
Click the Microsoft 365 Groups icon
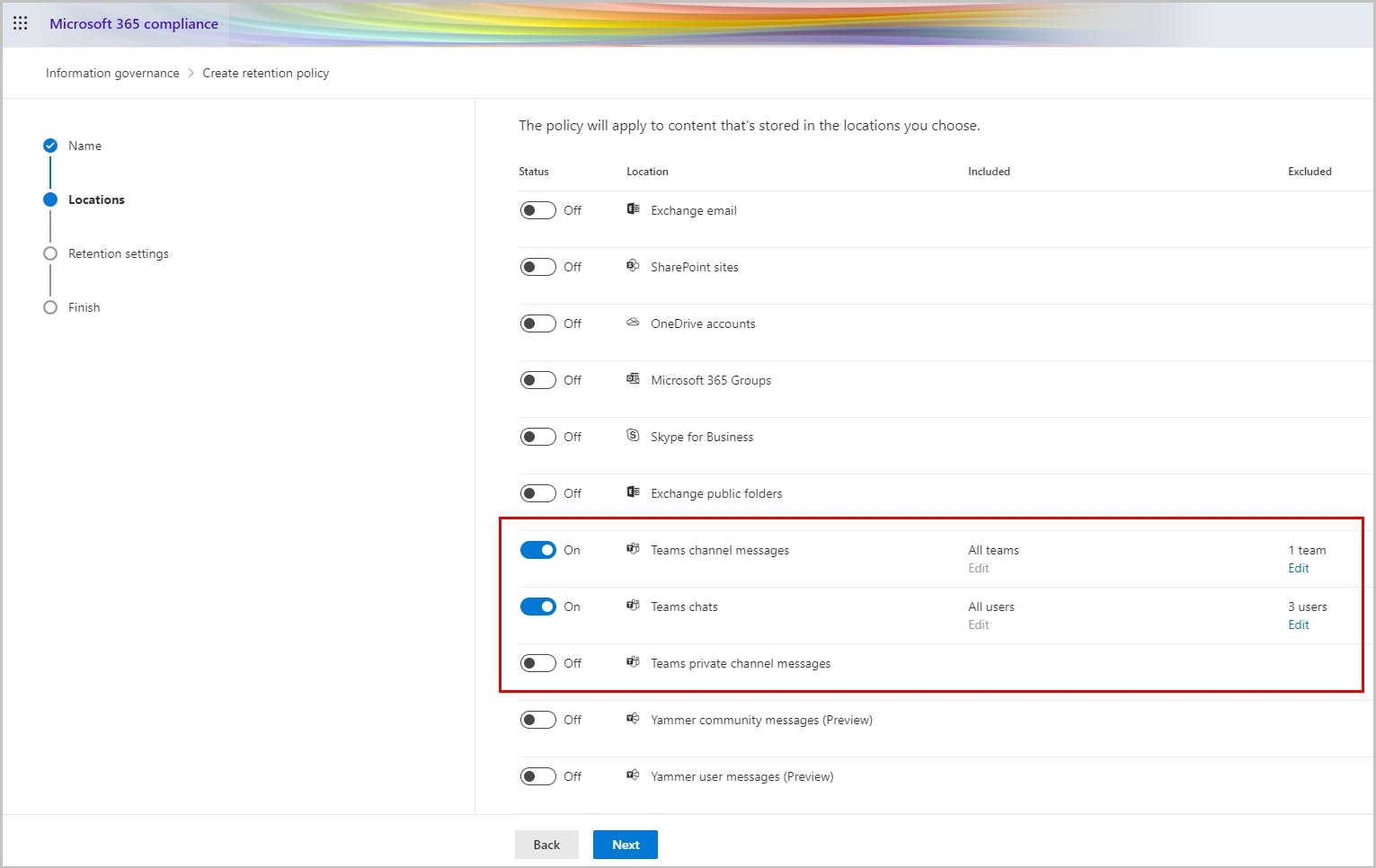[633, 379]
